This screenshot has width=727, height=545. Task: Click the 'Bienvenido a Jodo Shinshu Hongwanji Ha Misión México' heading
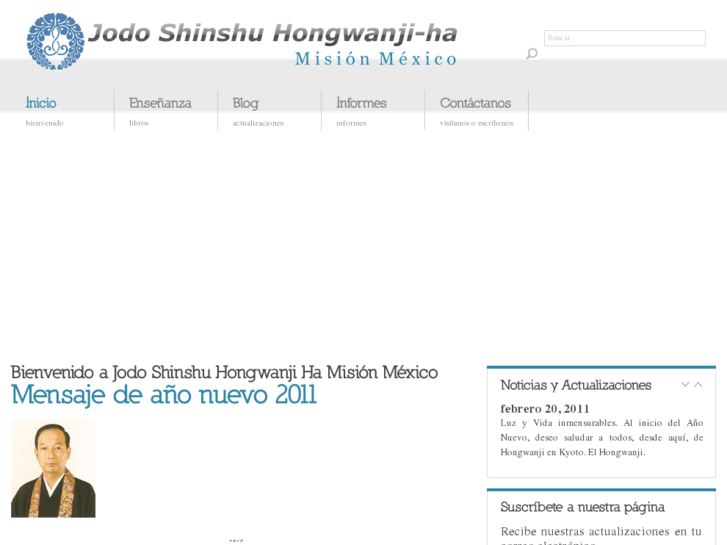224,372
